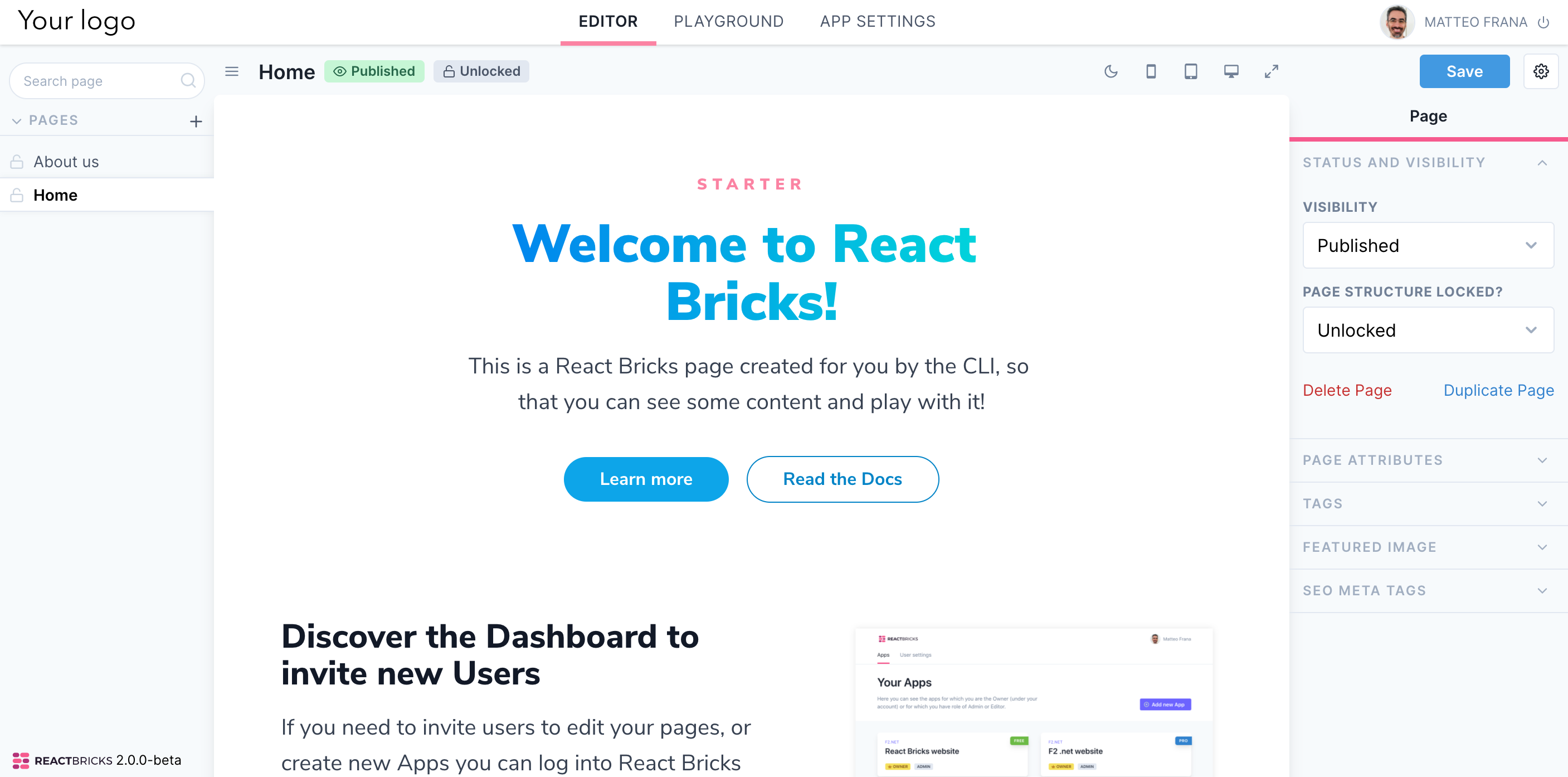This screenshot has height=777, width=1568.
Task: Click the Learn more button
Action: coord(645,479)
